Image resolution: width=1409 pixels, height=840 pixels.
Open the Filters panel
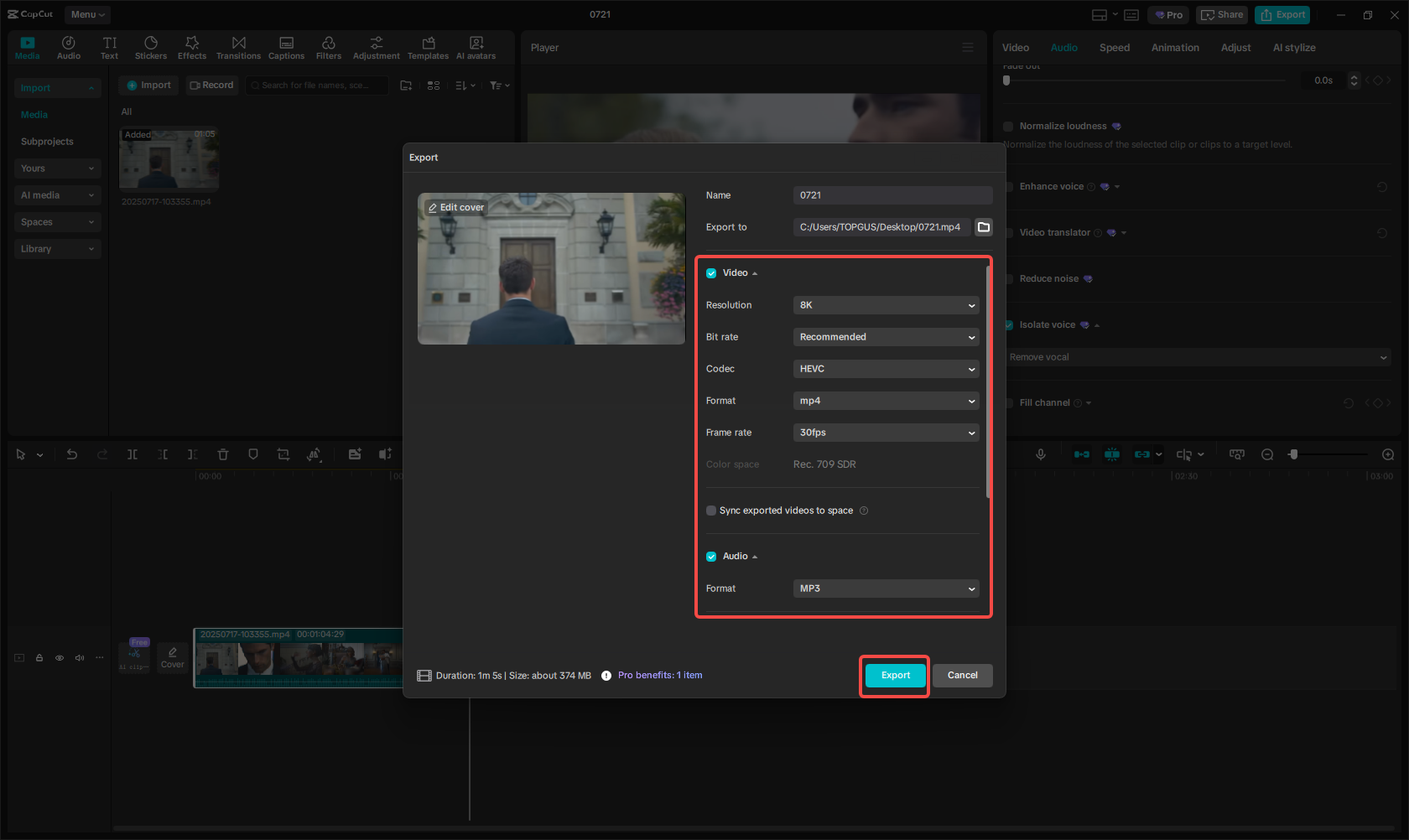(328, 47)
